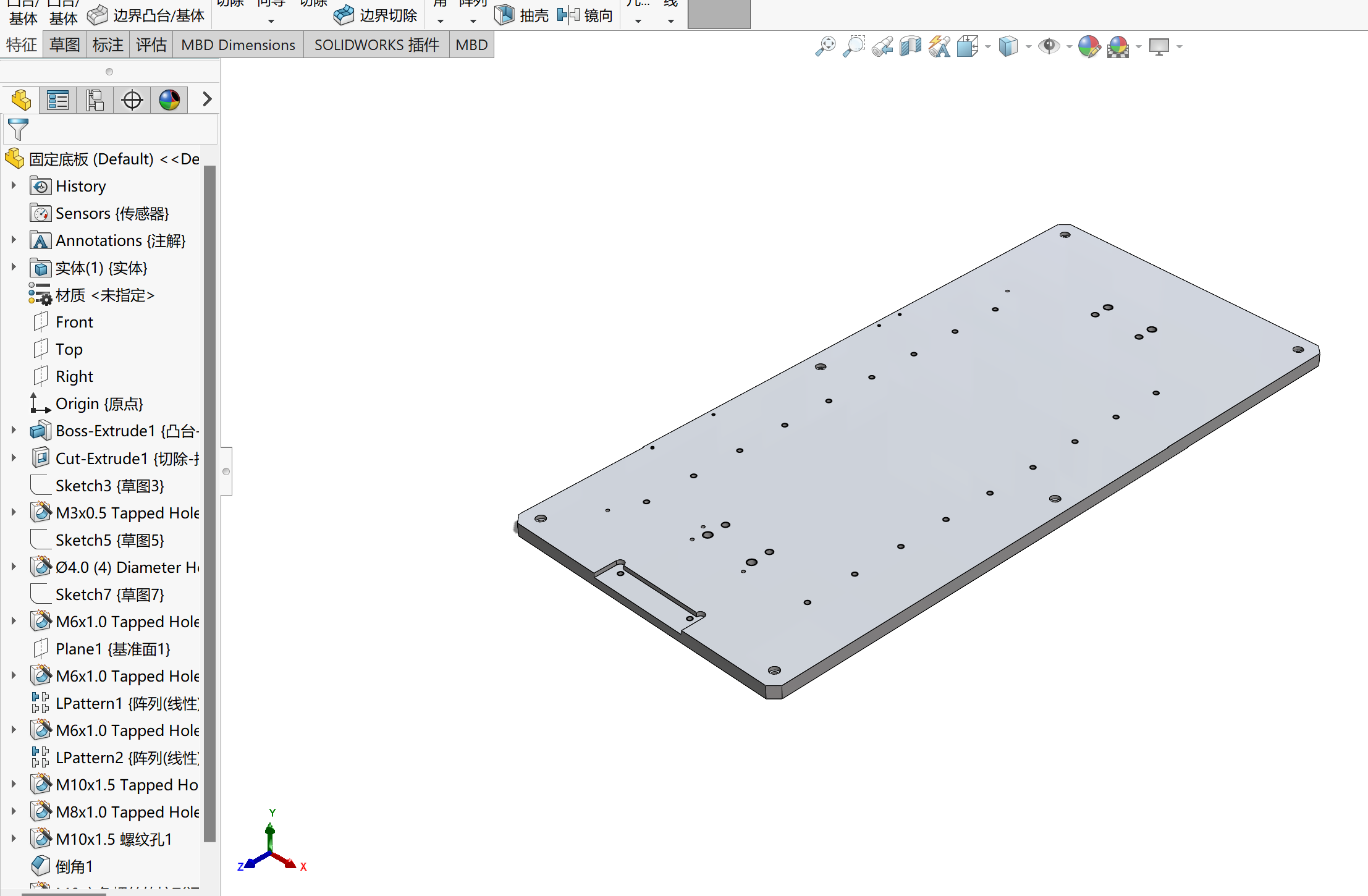Open the DimXpertManager crosshair tab

point(132,100)
